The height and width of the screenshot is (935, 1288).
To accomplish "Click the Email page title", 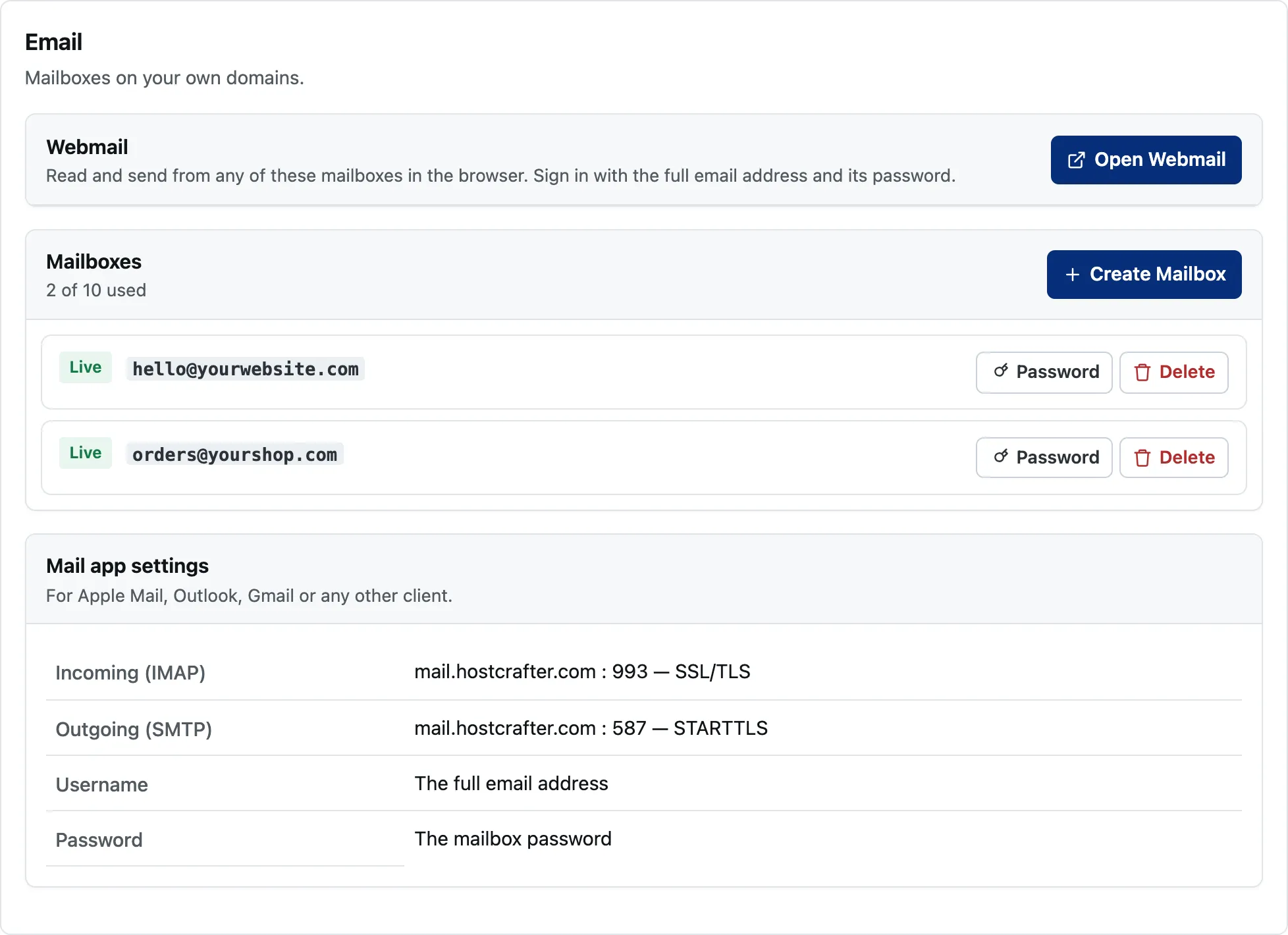I will pyautogui.click(x=53, y=42).
